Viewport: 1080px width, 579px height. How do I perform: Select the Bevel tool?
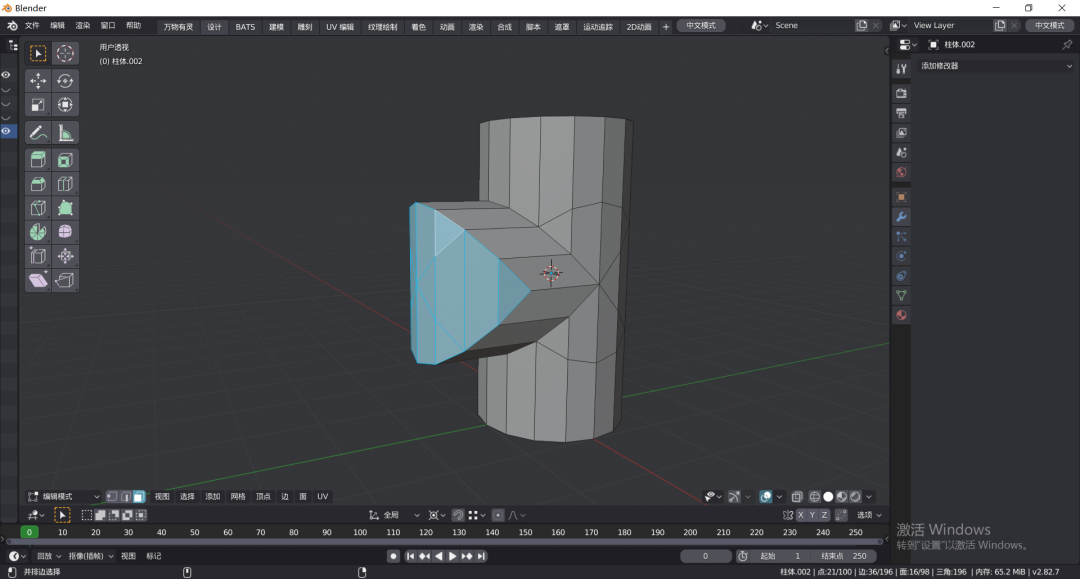(38, 184)
